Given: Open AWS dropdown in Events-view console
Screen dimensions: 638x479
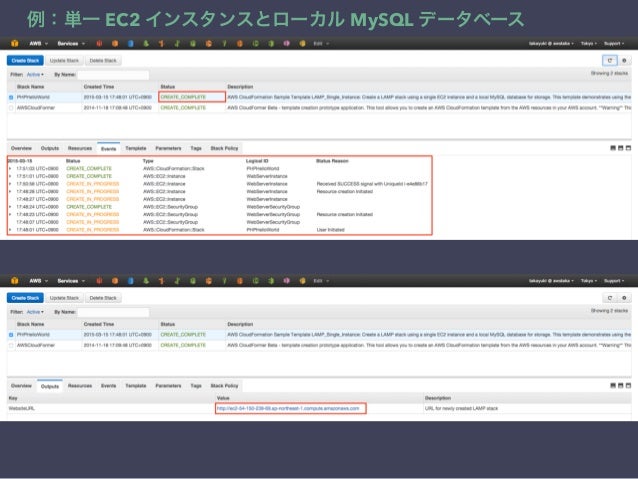Looking at the screenshot, I should 38,44.
